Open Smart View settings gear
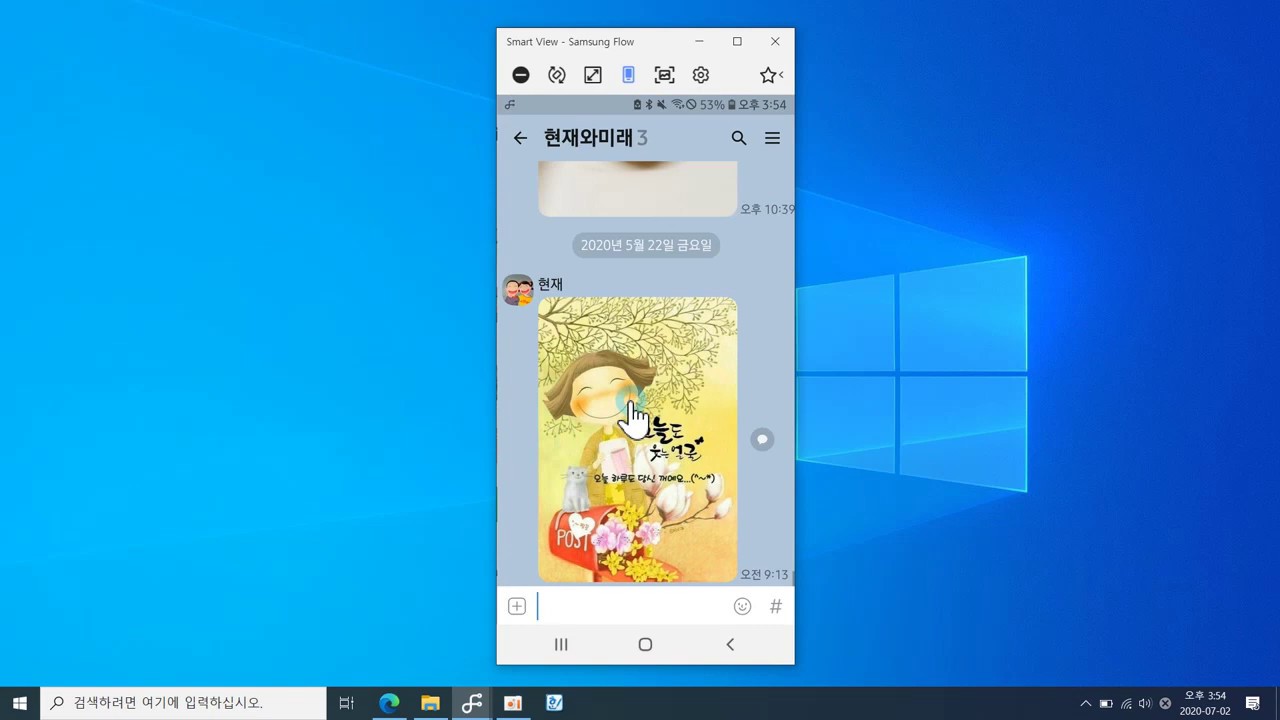Viewport: 1280px width, 720px height. click(701, 75)
